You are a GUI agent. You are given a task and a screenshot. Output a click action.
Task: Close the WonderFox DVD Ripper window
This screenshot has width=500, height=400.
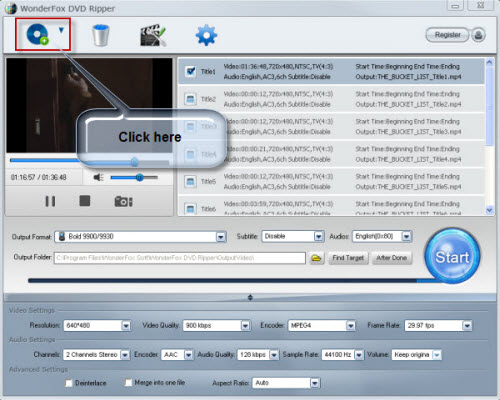[x=480, y=5]
